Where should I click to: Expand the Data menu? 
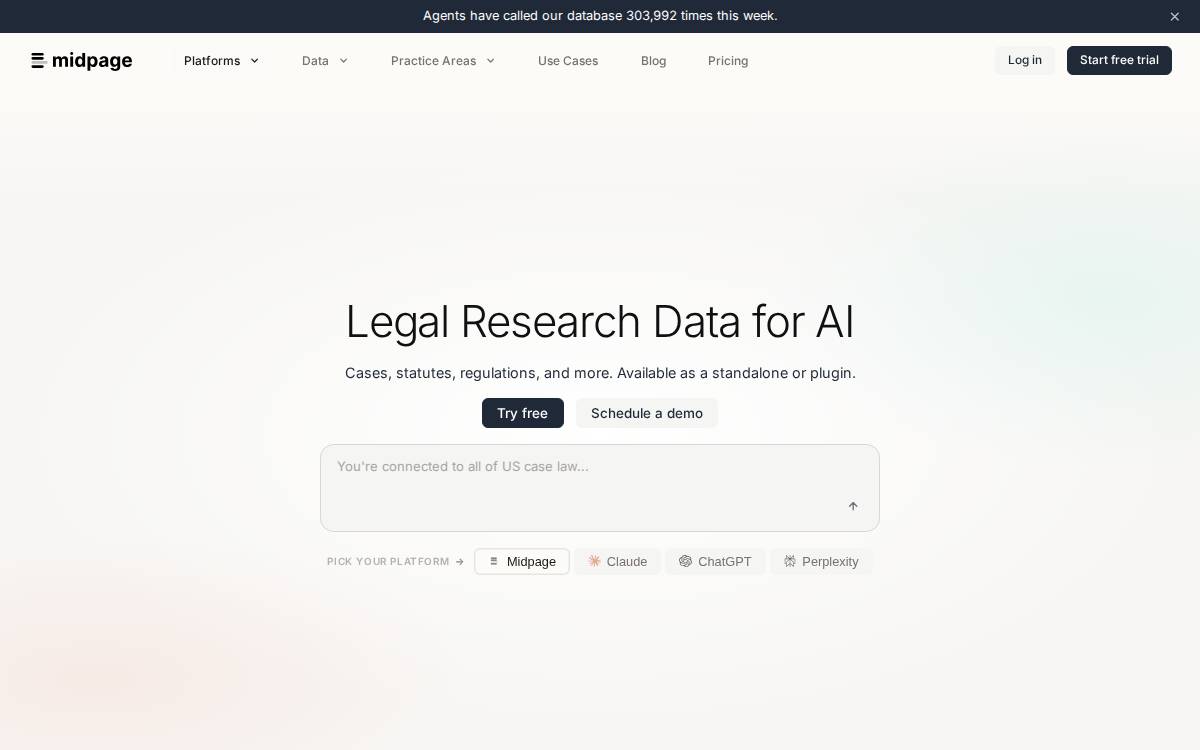(x=325, y=61)
